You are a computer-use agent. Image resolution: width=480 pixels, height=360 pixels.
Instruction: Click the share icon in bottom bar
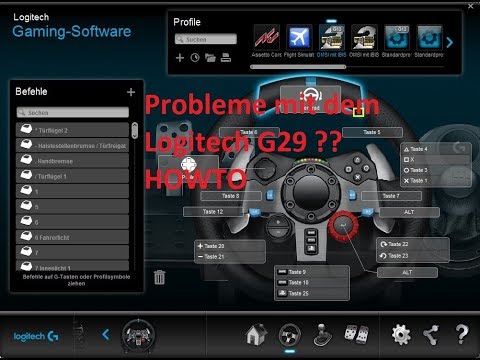coord(431,335)
